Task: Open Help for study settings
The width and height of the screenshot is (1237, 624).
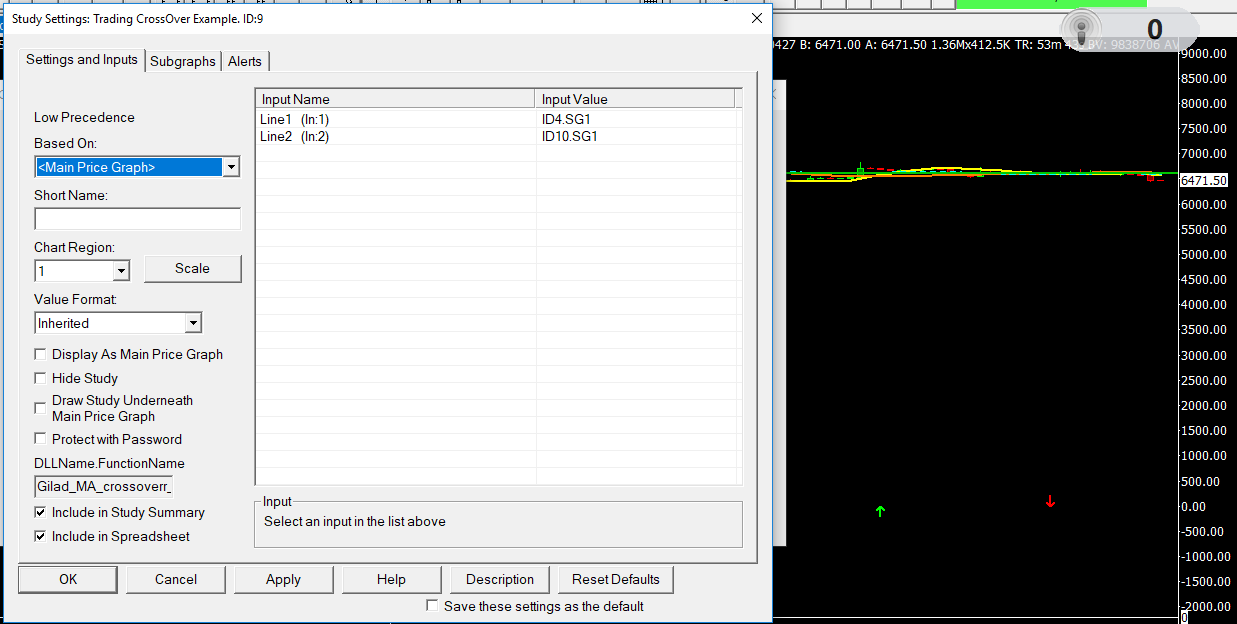Action: click(x=391, y=579)
